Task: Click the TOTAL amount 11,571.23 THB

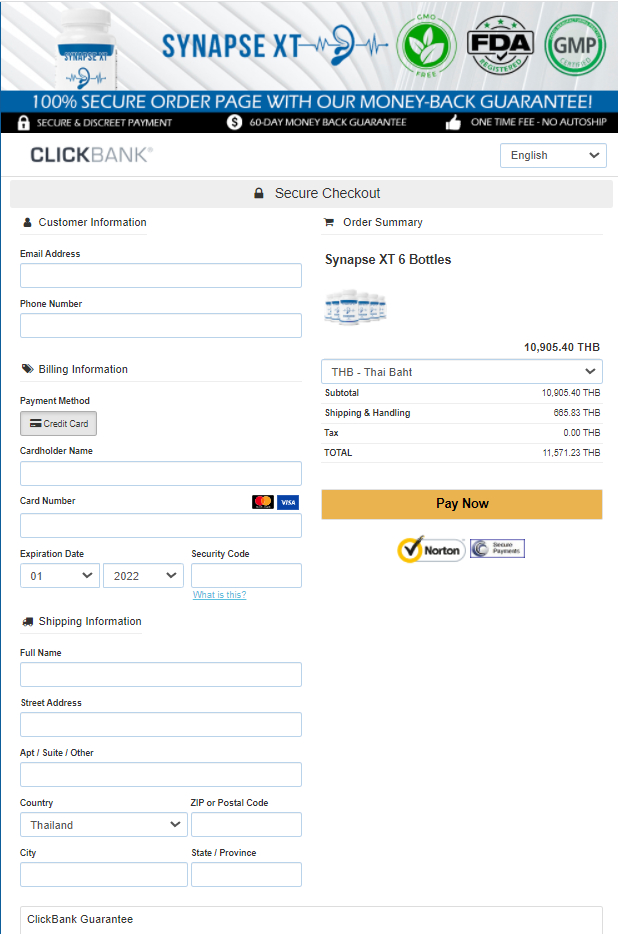Action: pos(571,453)
